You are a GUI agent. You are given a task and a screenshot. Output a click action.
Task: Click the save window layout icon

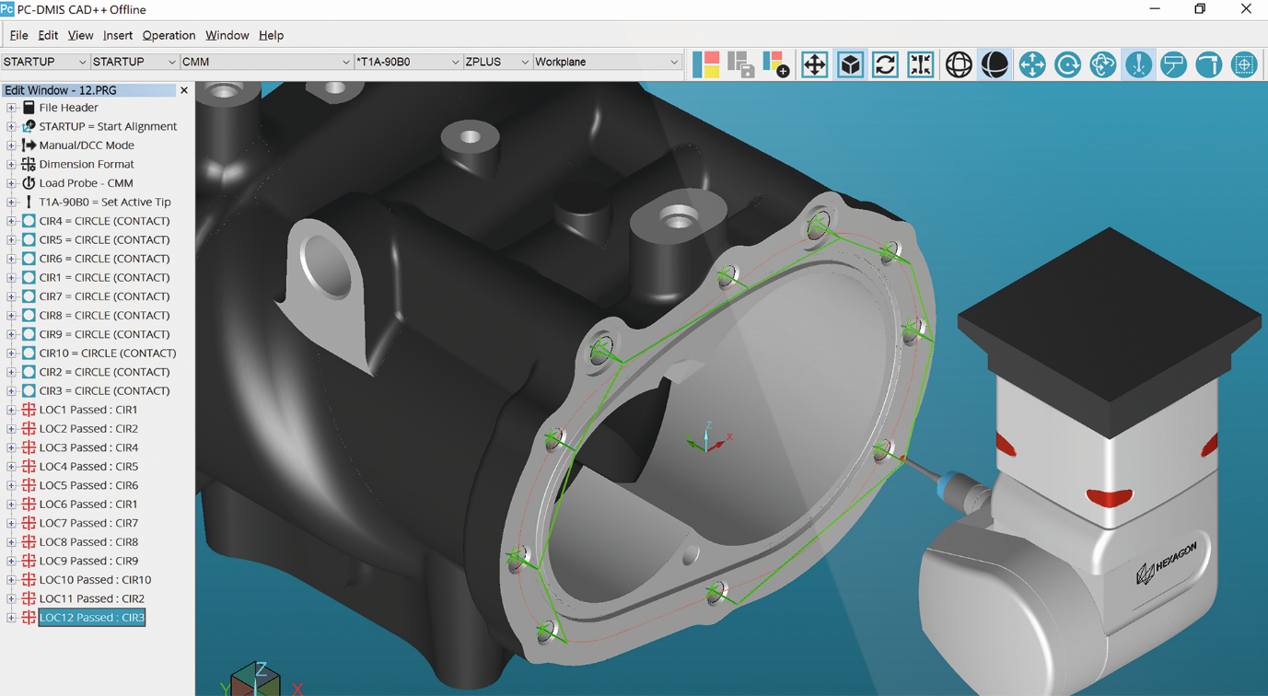coord(741,65)
